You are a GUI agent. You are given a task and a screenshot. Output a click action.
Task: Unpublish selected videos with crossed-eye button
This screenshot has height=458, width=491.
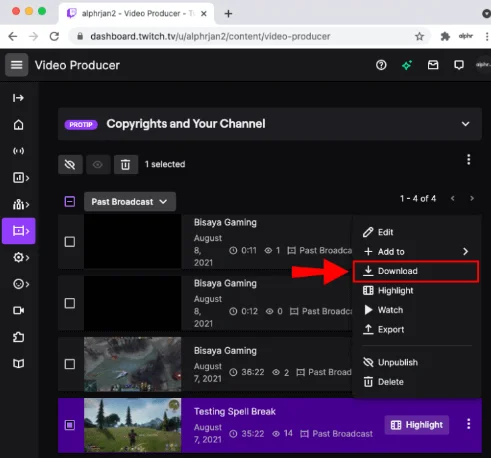(x=70, y=164)
